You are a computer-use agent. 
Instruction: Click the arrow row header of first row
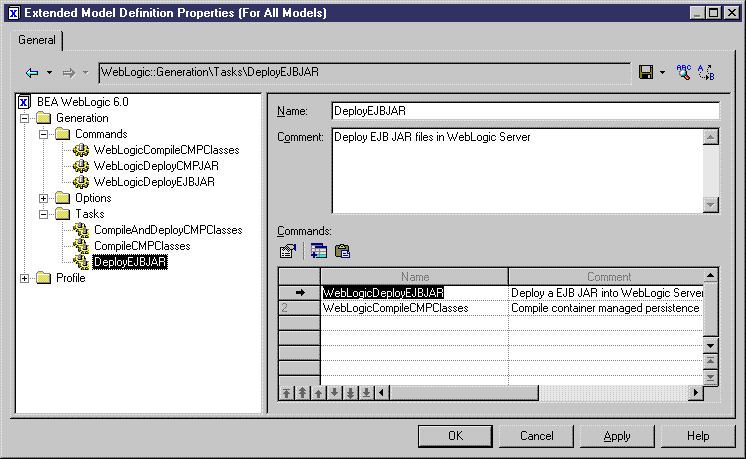[x=299, y=293]
